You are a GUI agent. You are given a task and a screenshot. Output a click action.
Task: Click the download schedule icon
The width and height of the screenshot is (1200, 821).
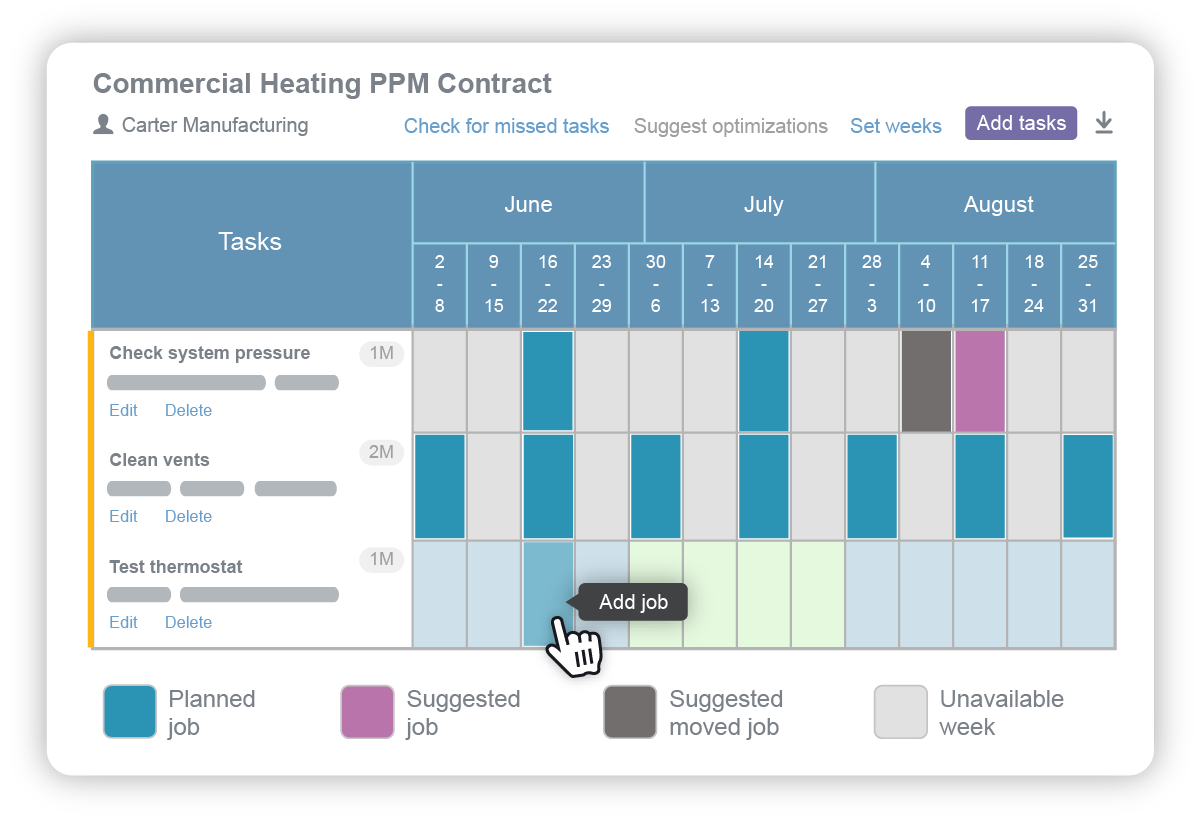1103,122
